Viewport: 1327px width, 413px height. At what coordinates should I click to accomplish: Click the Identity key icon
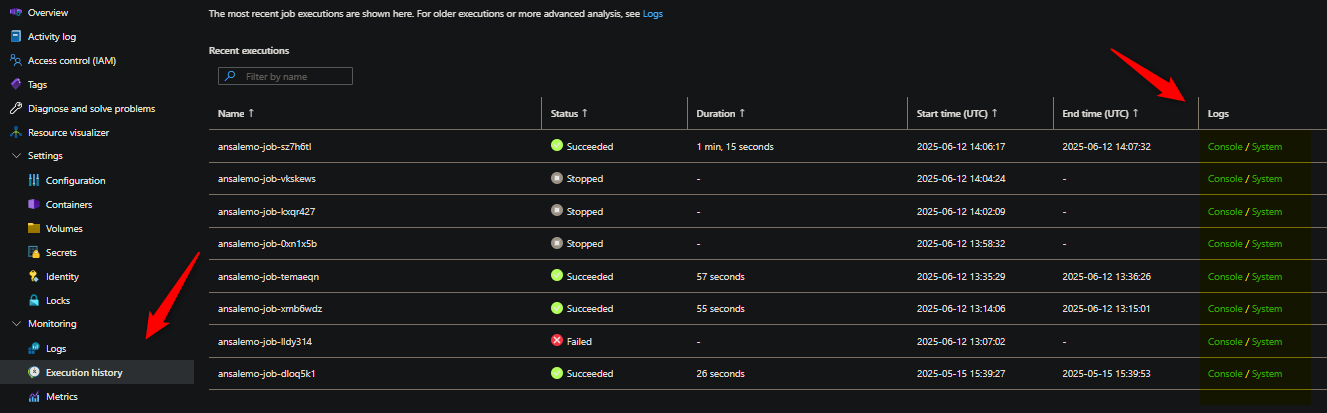tap(33, 276)
